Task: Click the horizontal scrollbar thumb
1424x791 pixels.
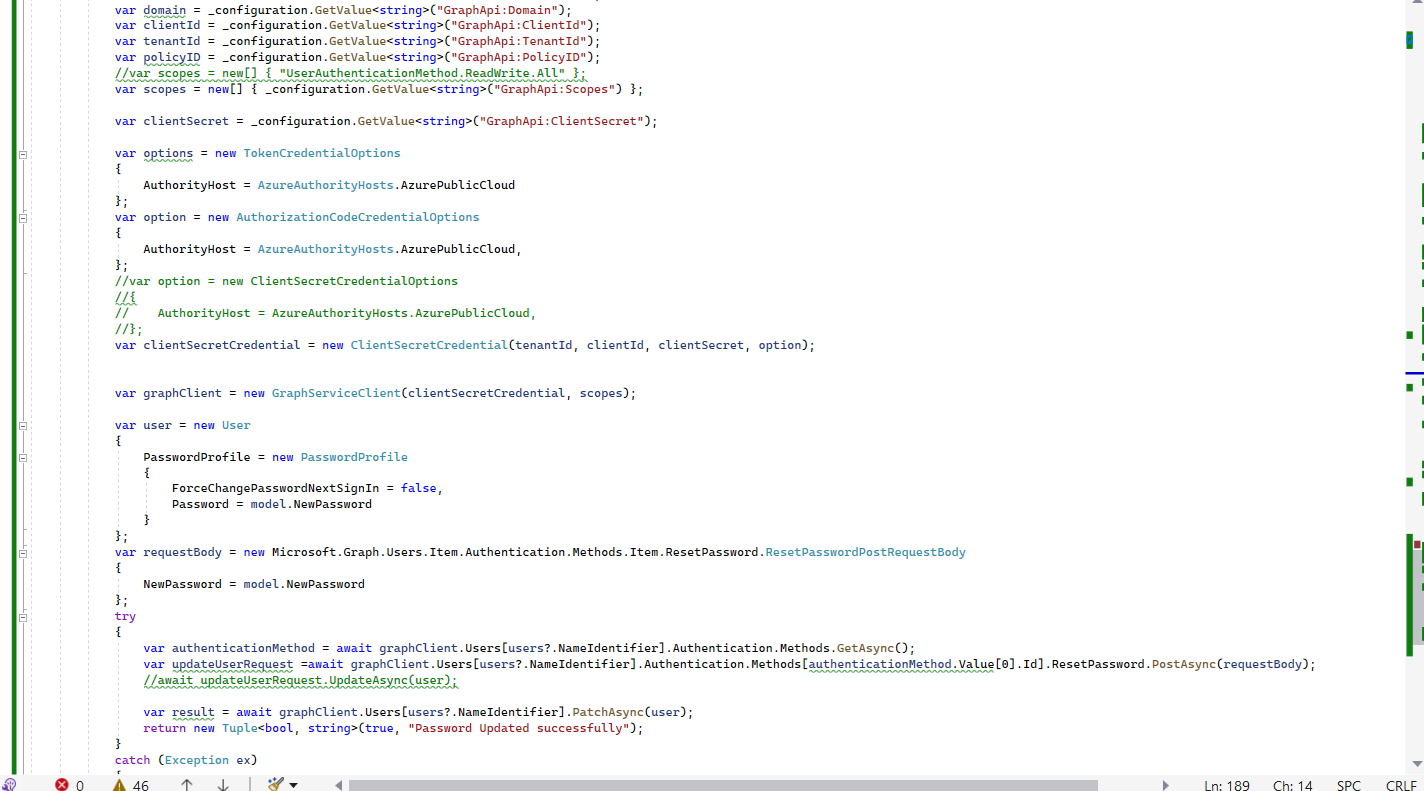Action: point(723,785)
